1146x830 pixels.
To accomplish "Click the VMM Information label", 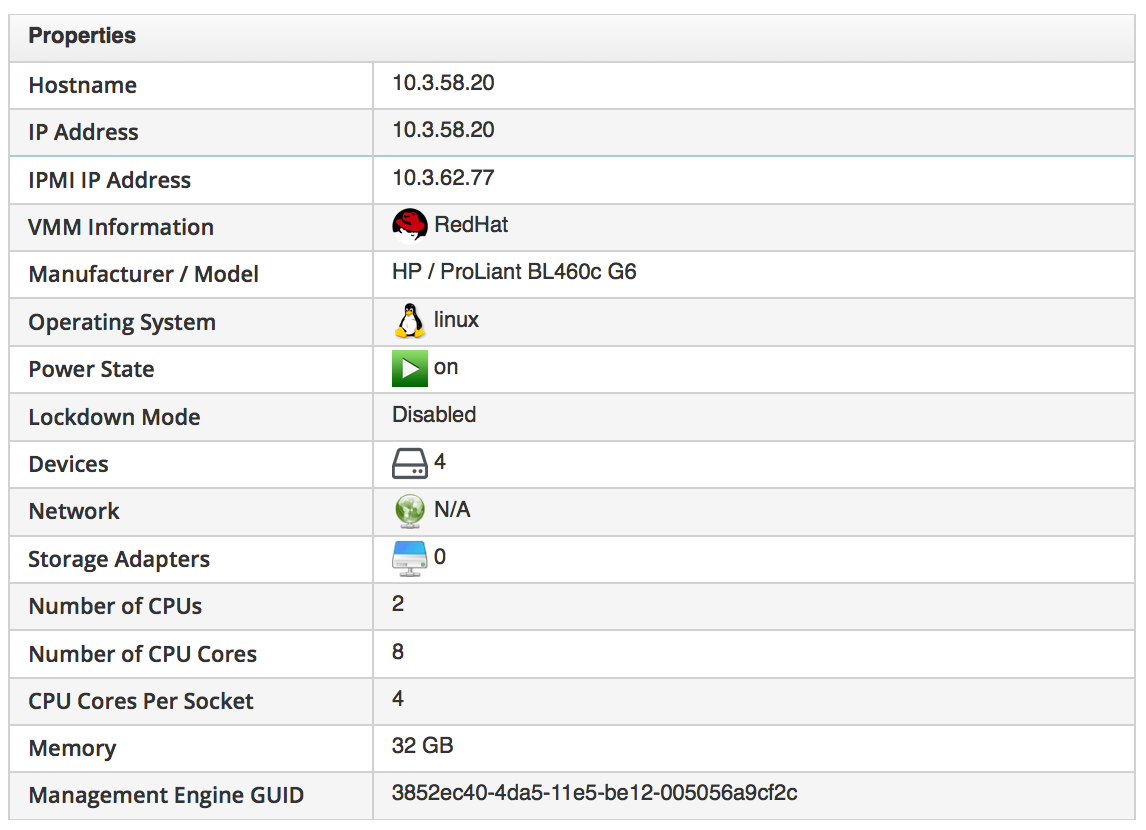I will pyautogui.click(x=121, y=227).
